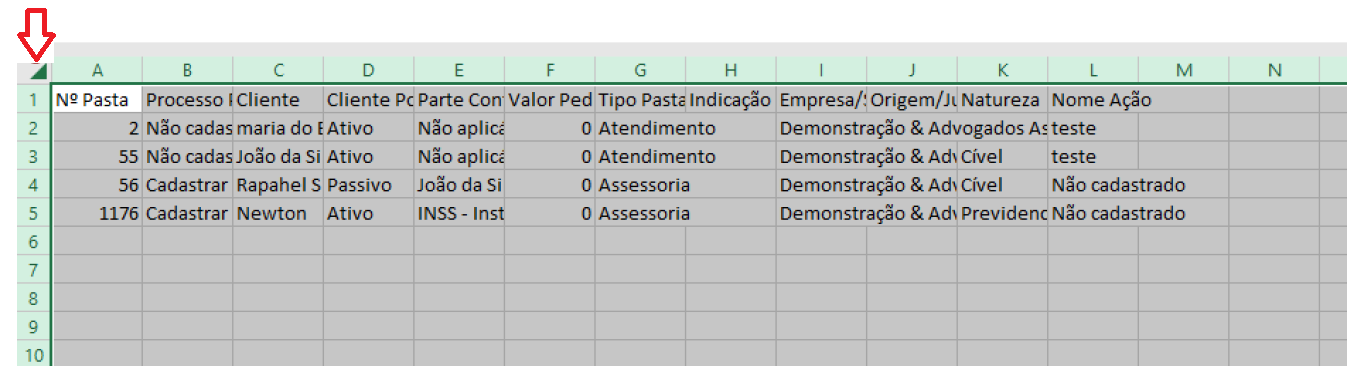Click the 'Tipo Pasta' header cell

coord(640,100)
